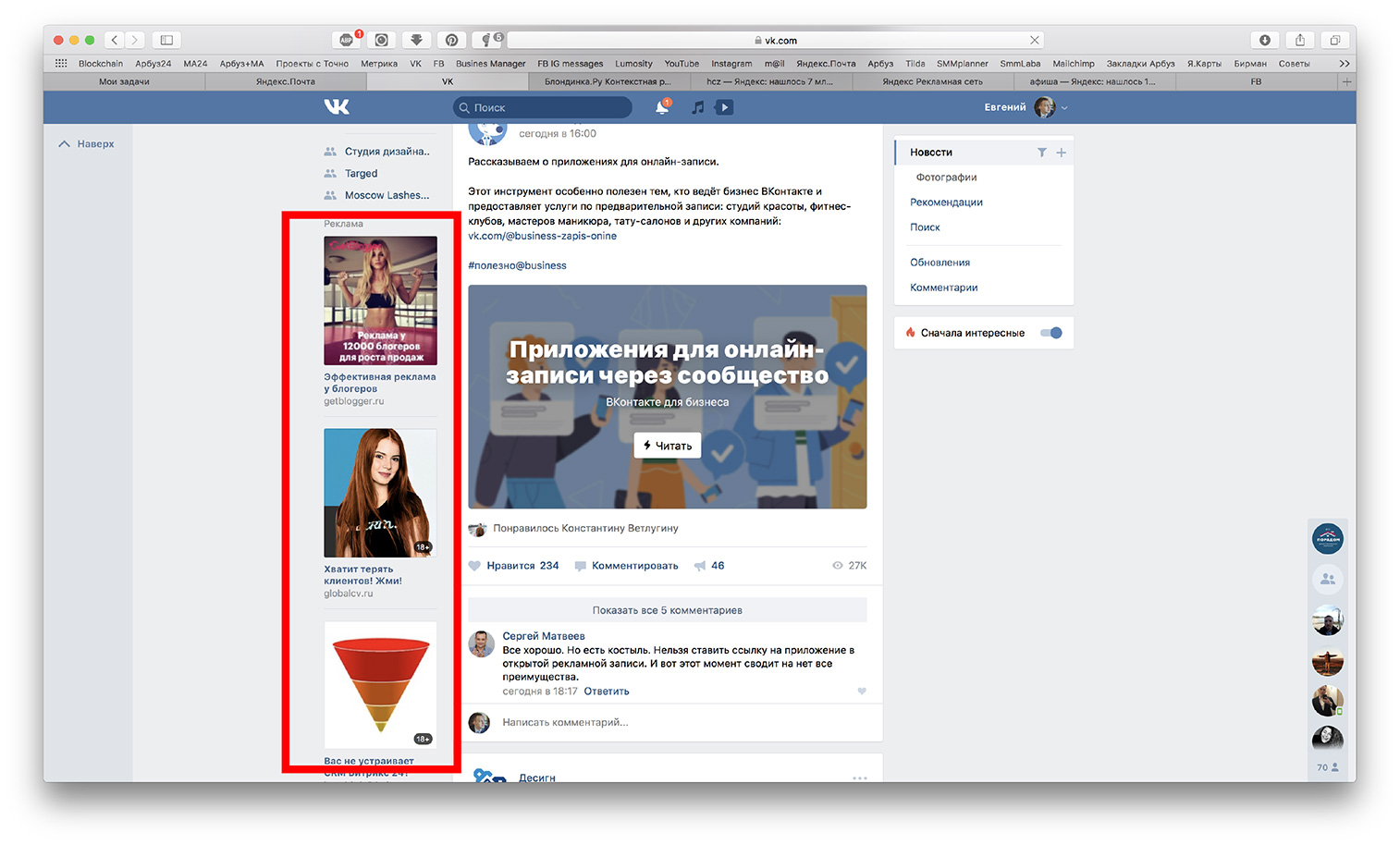Share the post via megaphone icon
Viewport: 1400px width, 845px height.
[700, 566]
